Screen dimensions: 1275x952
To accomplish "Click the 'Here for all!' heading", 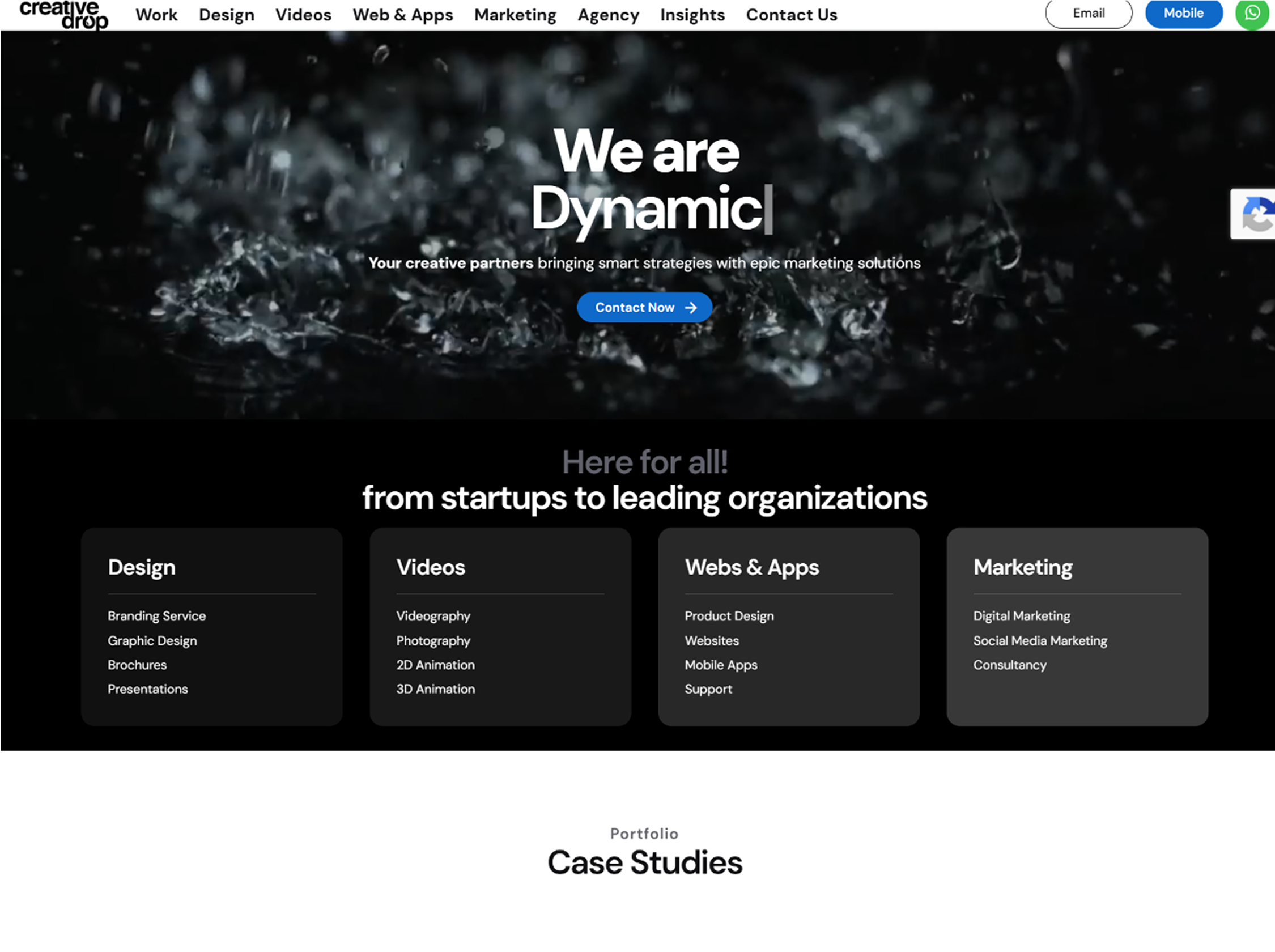I will tap(645, 462).
